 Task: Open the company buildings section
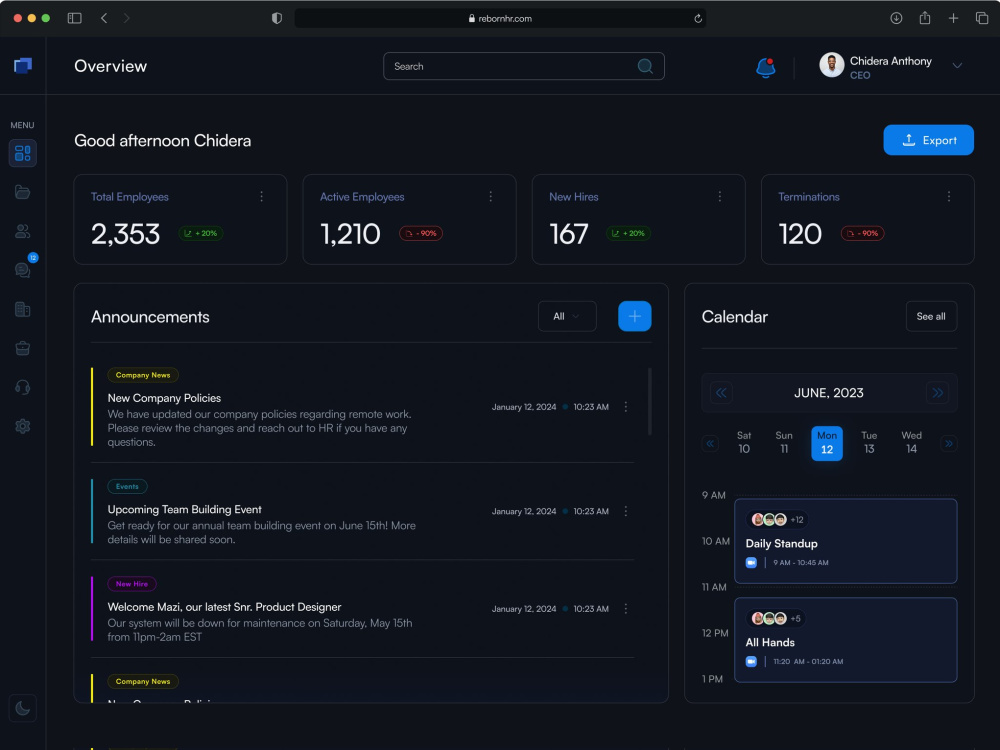(x=22, y=309)
